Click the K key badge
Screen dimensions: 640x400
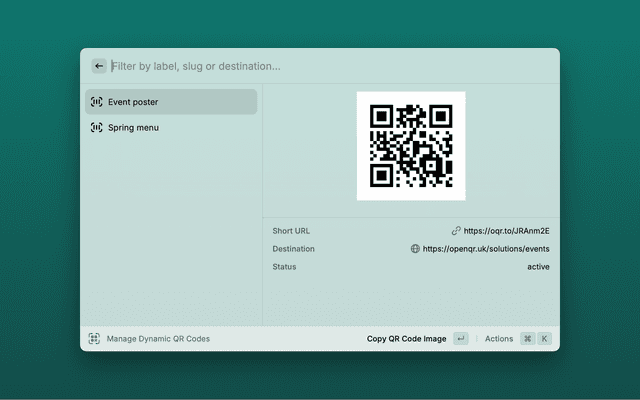pos(544,338)
